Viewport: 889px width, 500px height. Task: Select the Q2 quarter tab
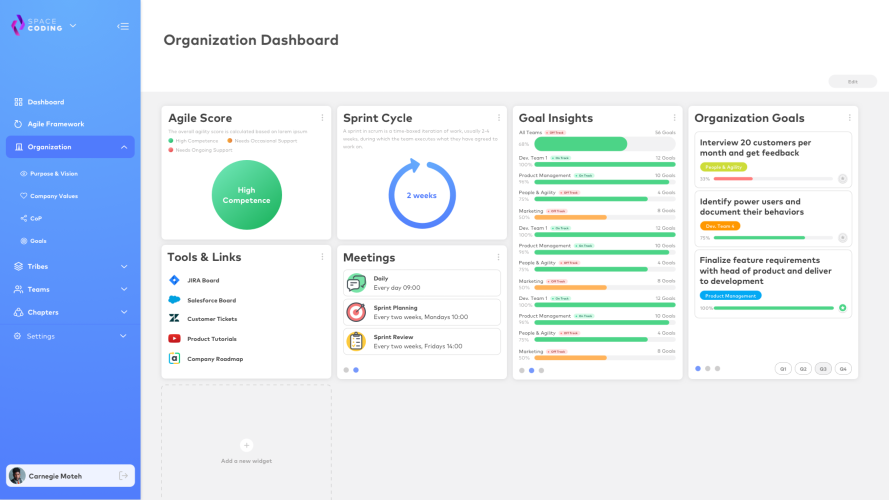click(x=803, y=368)
